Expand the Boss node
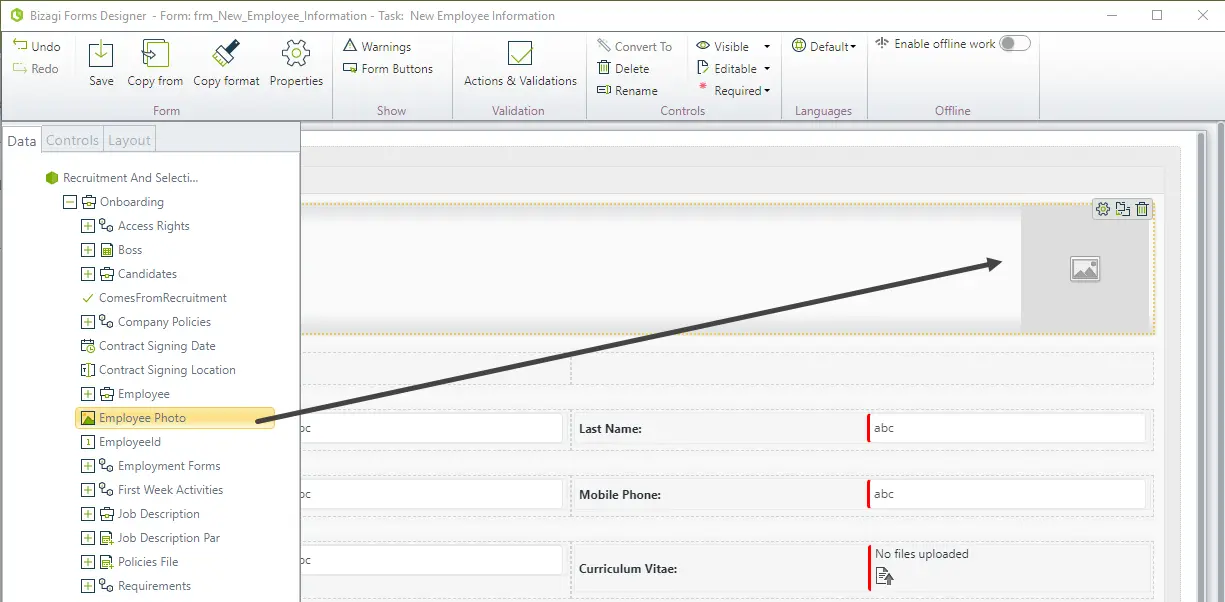The image size is (1225, 602). (88, 250)
